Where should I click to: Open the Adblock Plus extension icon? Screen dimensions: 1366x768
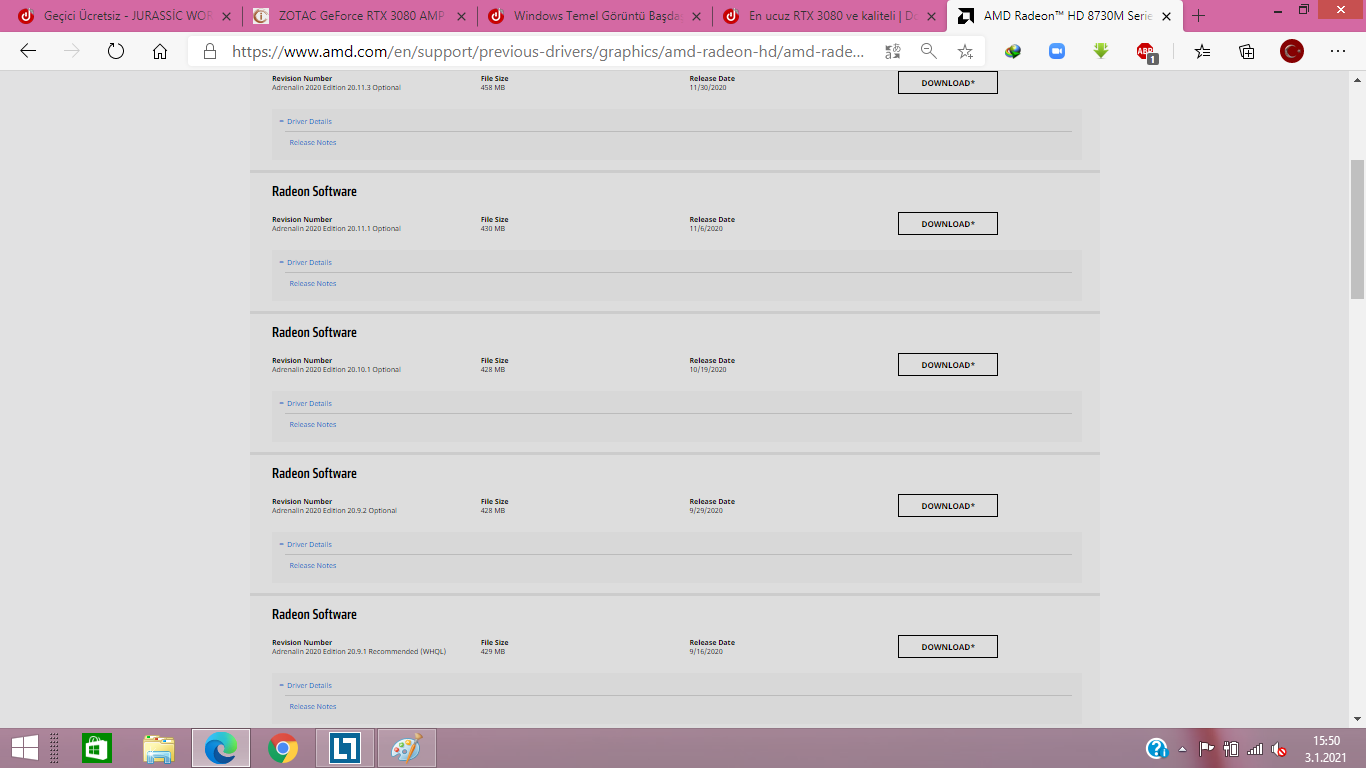tap(1146, 52)
